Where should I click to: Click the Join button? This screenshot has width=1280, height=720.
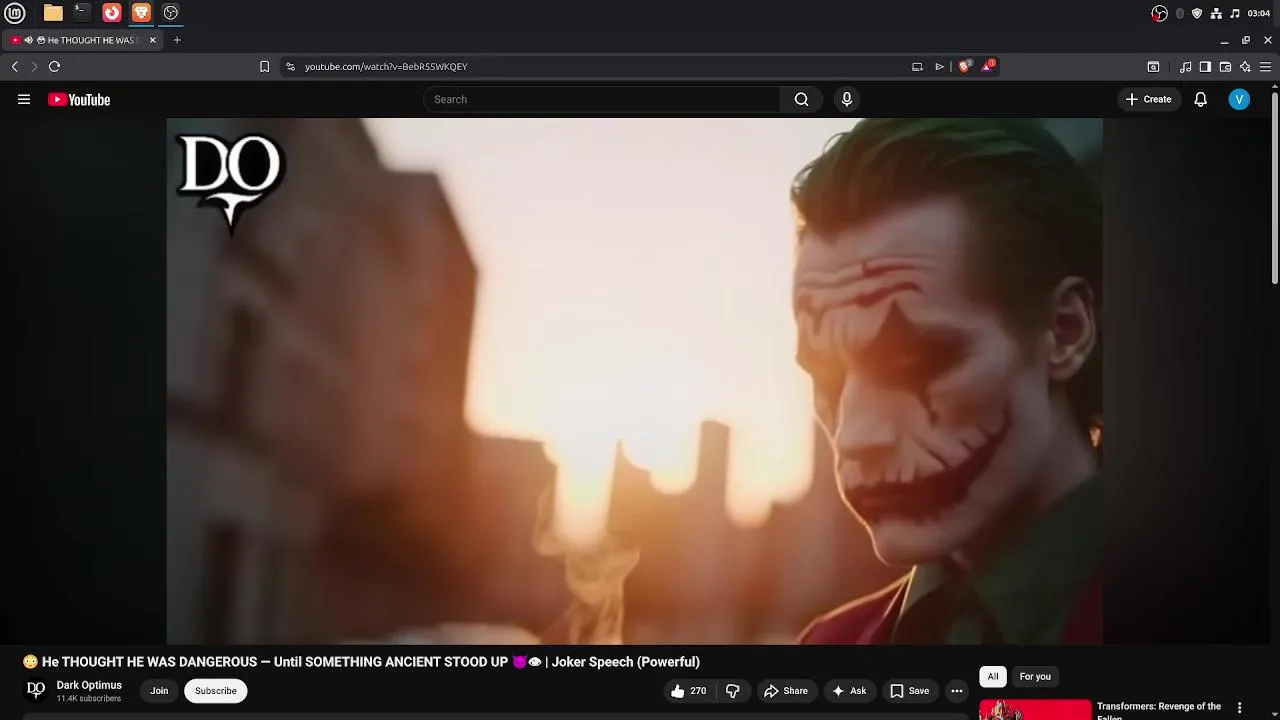159,691
